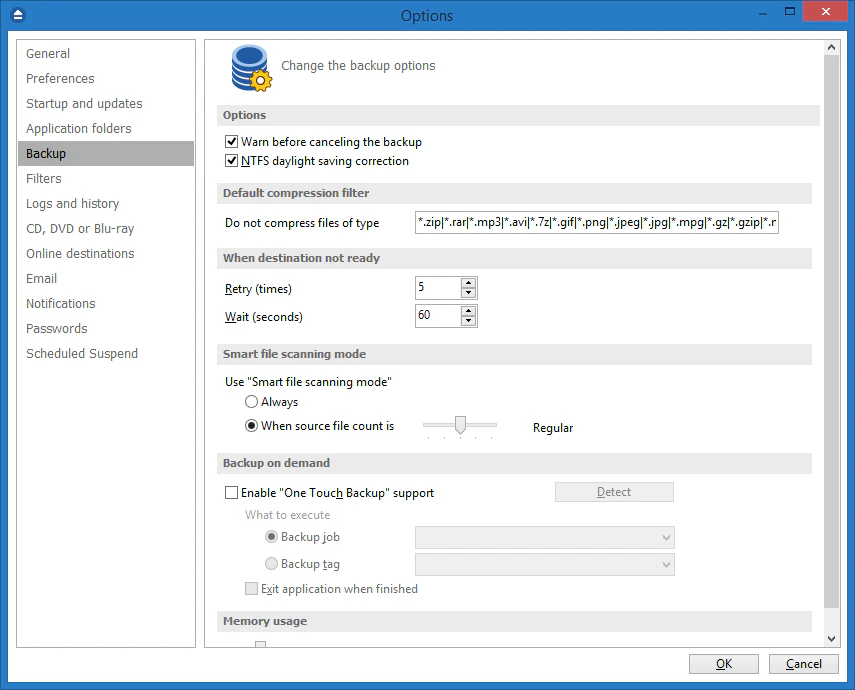Select Filters in the sidebar
855x690 pixels.
tap(43, 178)
